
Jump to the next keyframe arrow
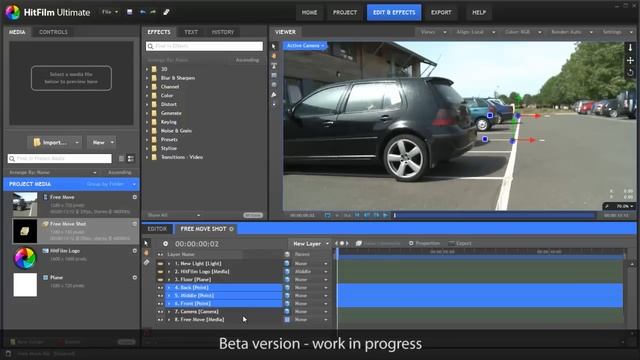tap(347, 243)
